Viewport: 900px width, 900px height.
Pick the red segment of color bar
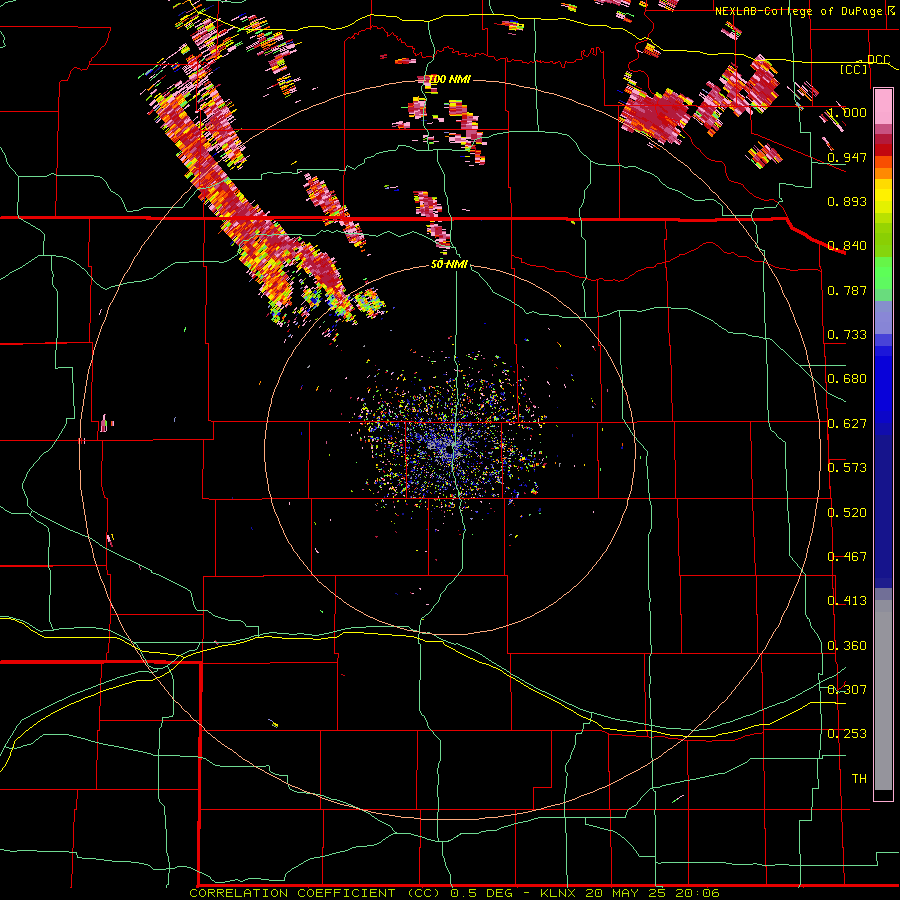[x=883, y=150]
